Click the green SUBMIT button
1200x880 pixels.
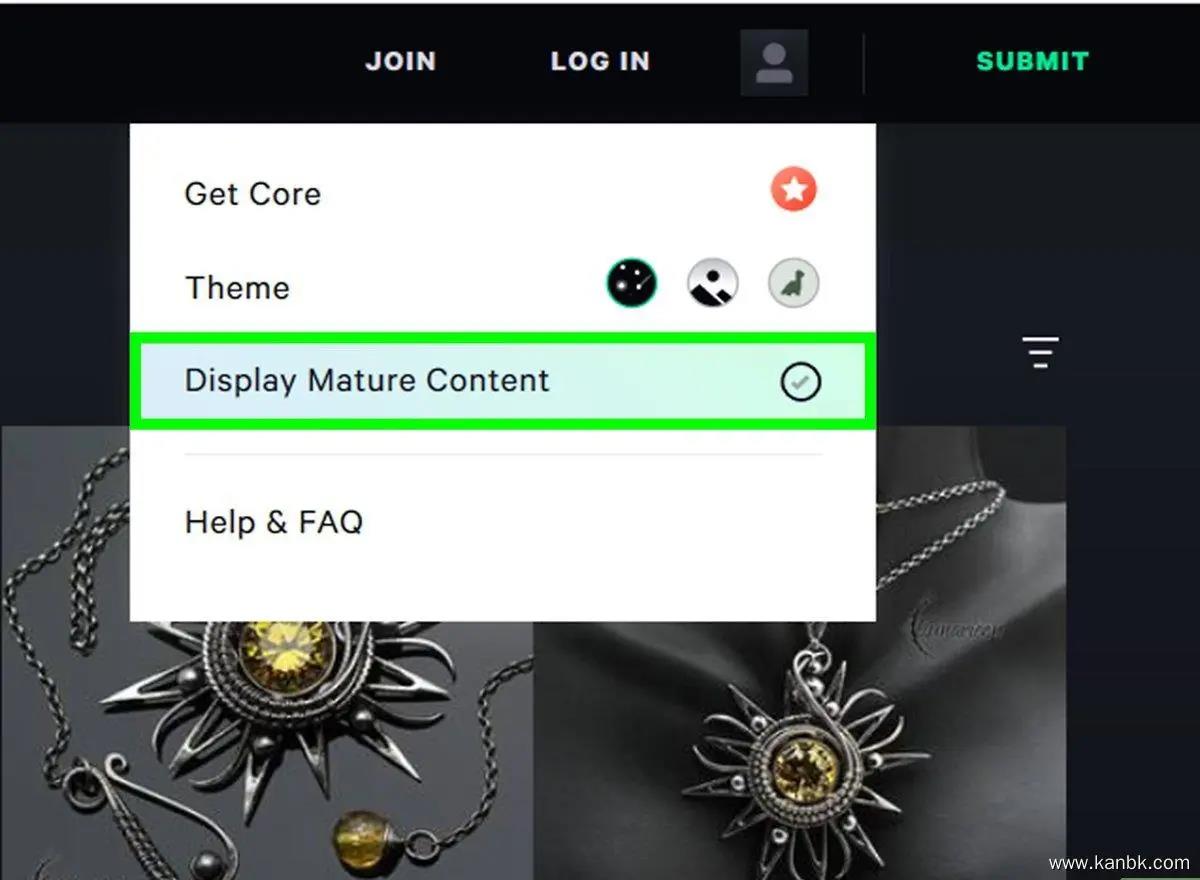(1032, 61)
